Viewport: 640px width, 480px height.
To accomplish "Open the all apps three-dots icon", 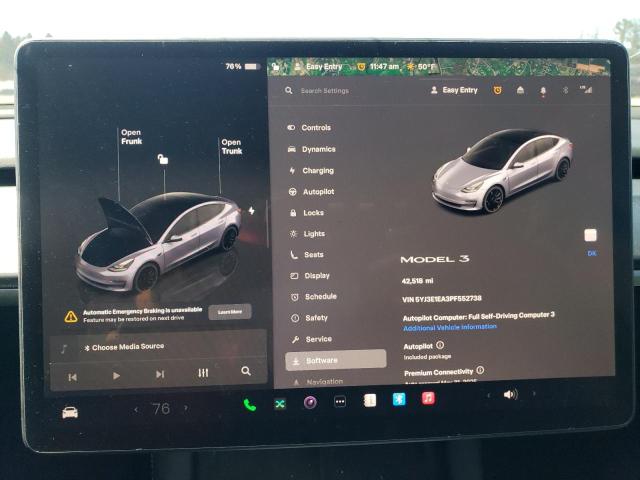I will (x=340, y=402).
